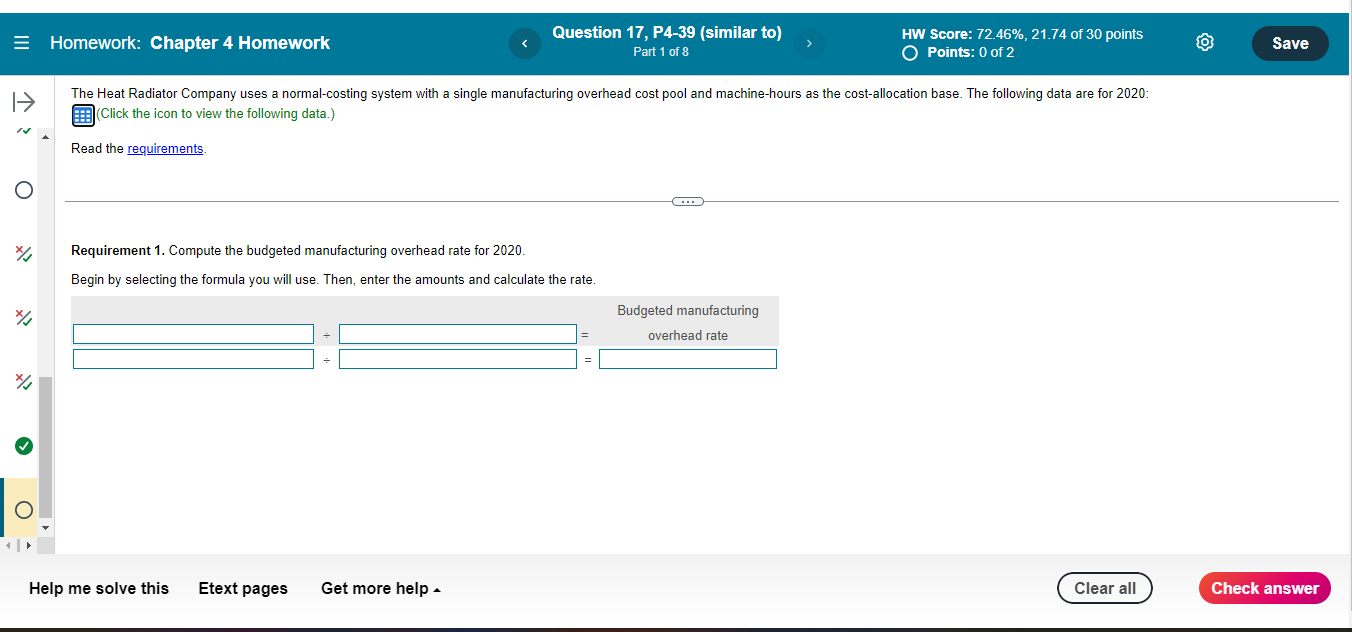Click the first formula numerator input field
The width and height of the screenshot is (1352, 632).
(x=193, y=333)
